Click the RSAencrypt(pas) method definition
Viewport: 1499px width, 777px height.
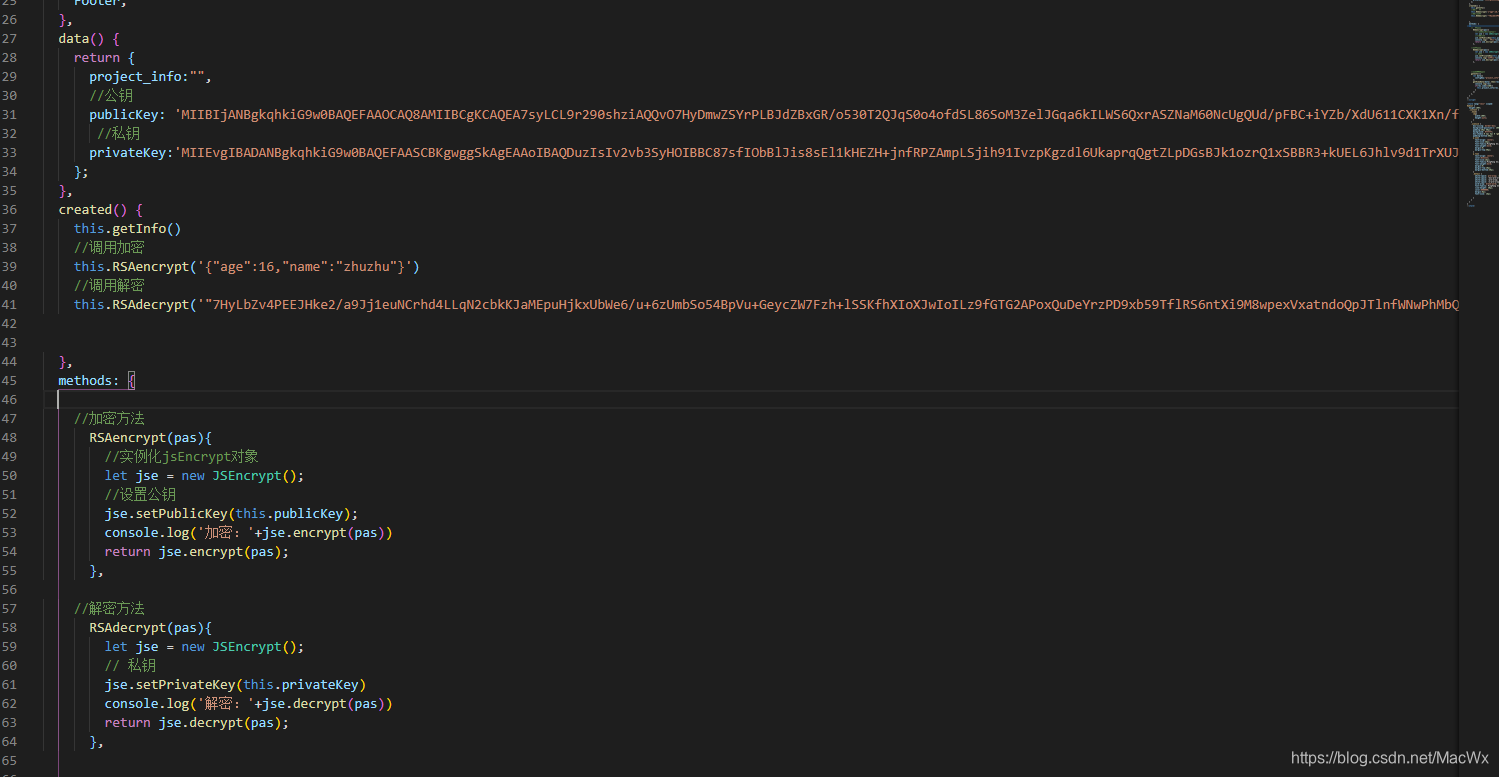click(x=150, y=437)
